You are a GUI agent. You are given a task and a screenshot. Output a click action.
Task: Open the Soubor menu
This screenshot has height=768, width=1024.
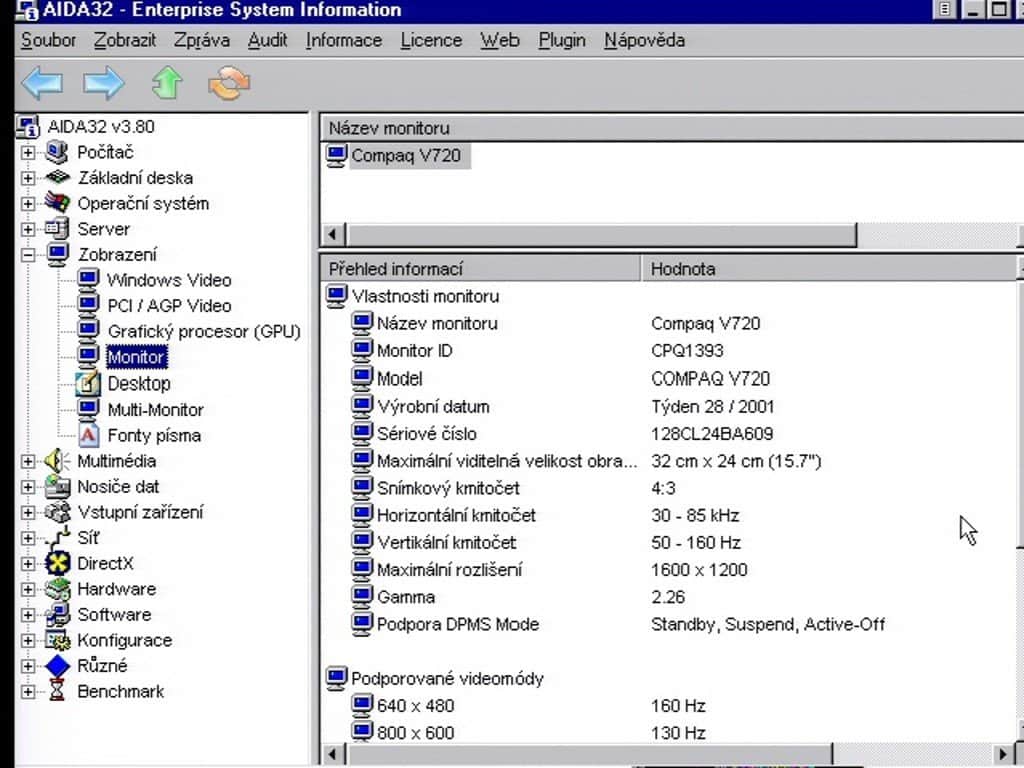[48, 40]
